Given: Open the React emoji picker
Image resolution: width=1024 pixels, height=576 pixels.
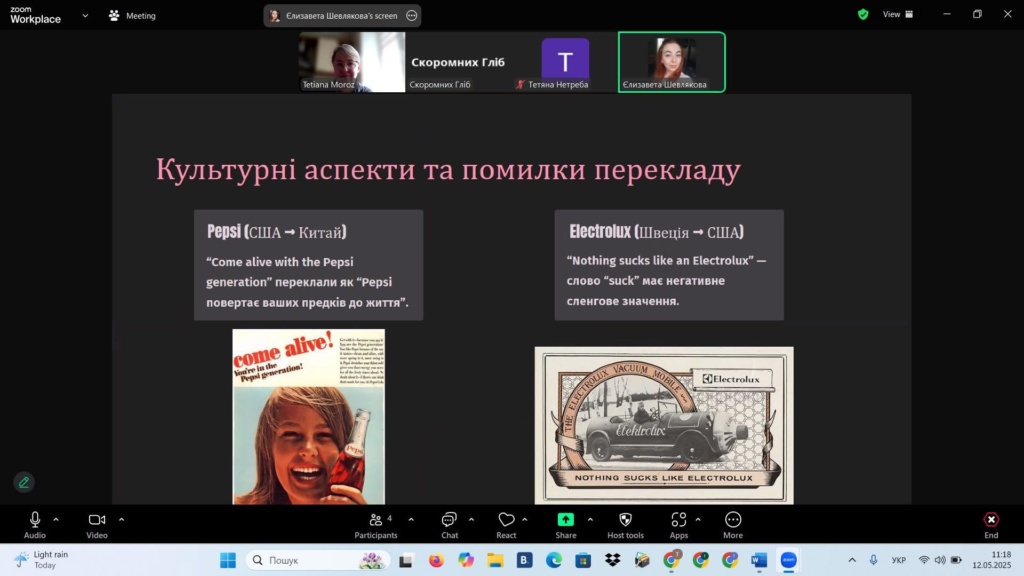Looking at the screenshot, I should [506, 524].
